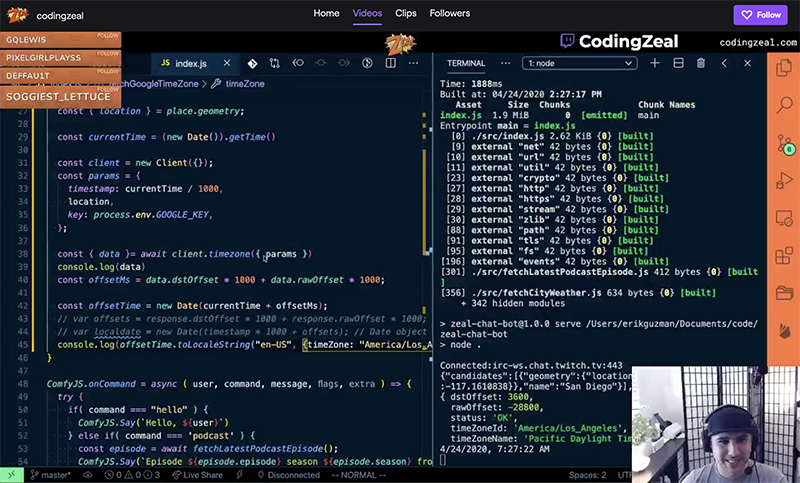Open the Search icon in activity bar
This screenshot has height=483, width=800.
[x=784, y=105]
